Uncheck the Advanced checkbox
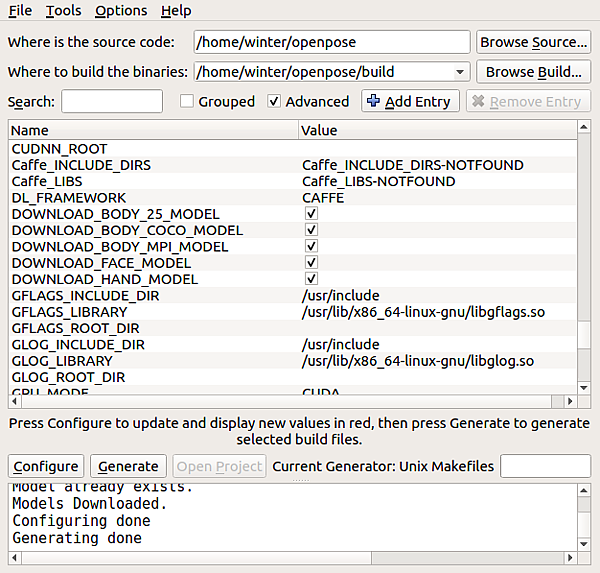The height and width of the screenshot is (573, 600). [275, 101]
